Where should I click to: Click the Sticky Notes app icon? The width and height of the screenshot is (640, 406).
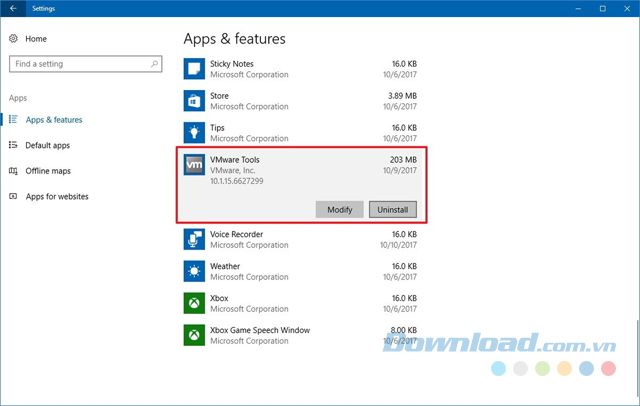(194, 69)
